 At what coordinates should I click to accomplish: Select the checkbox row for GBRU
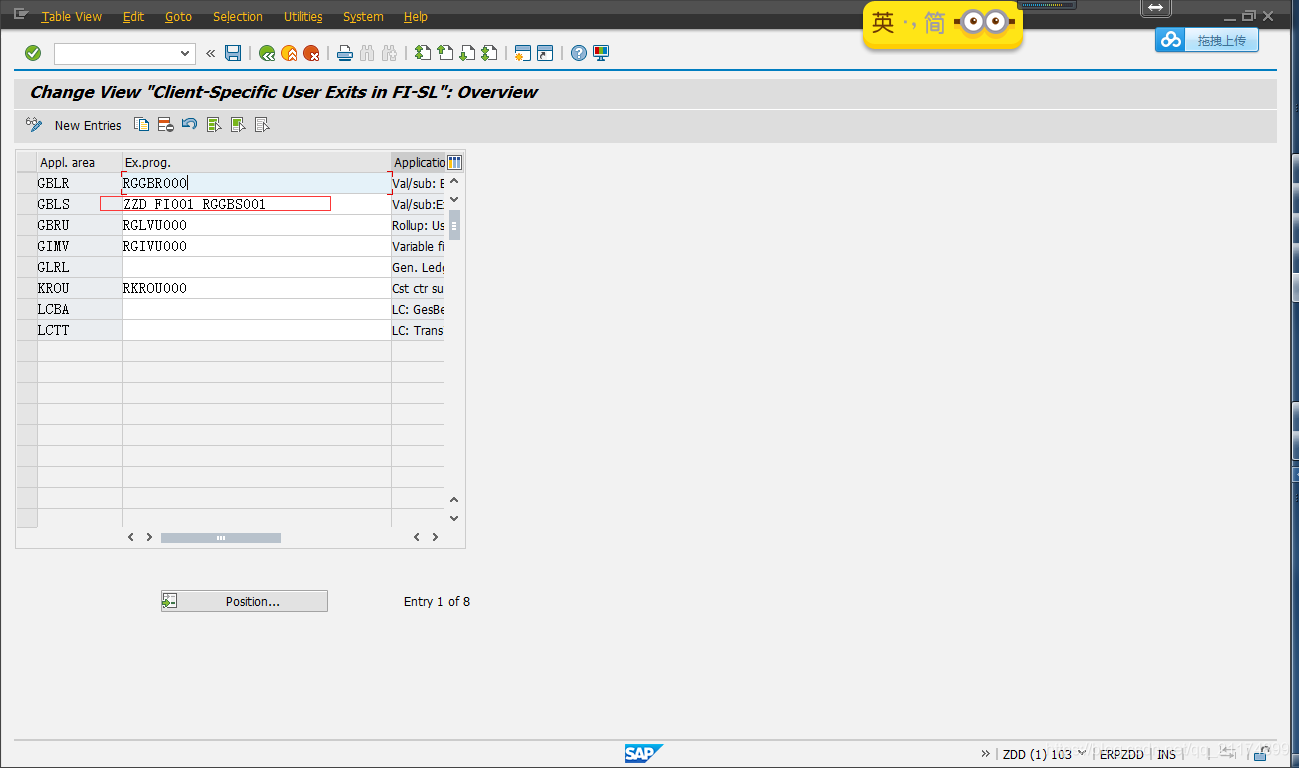pos(27,225)
